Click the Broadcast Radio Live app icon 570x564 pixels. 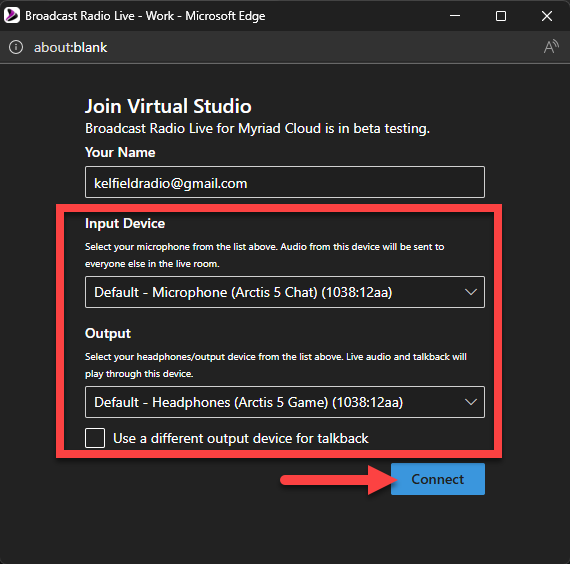click(12, 16)
